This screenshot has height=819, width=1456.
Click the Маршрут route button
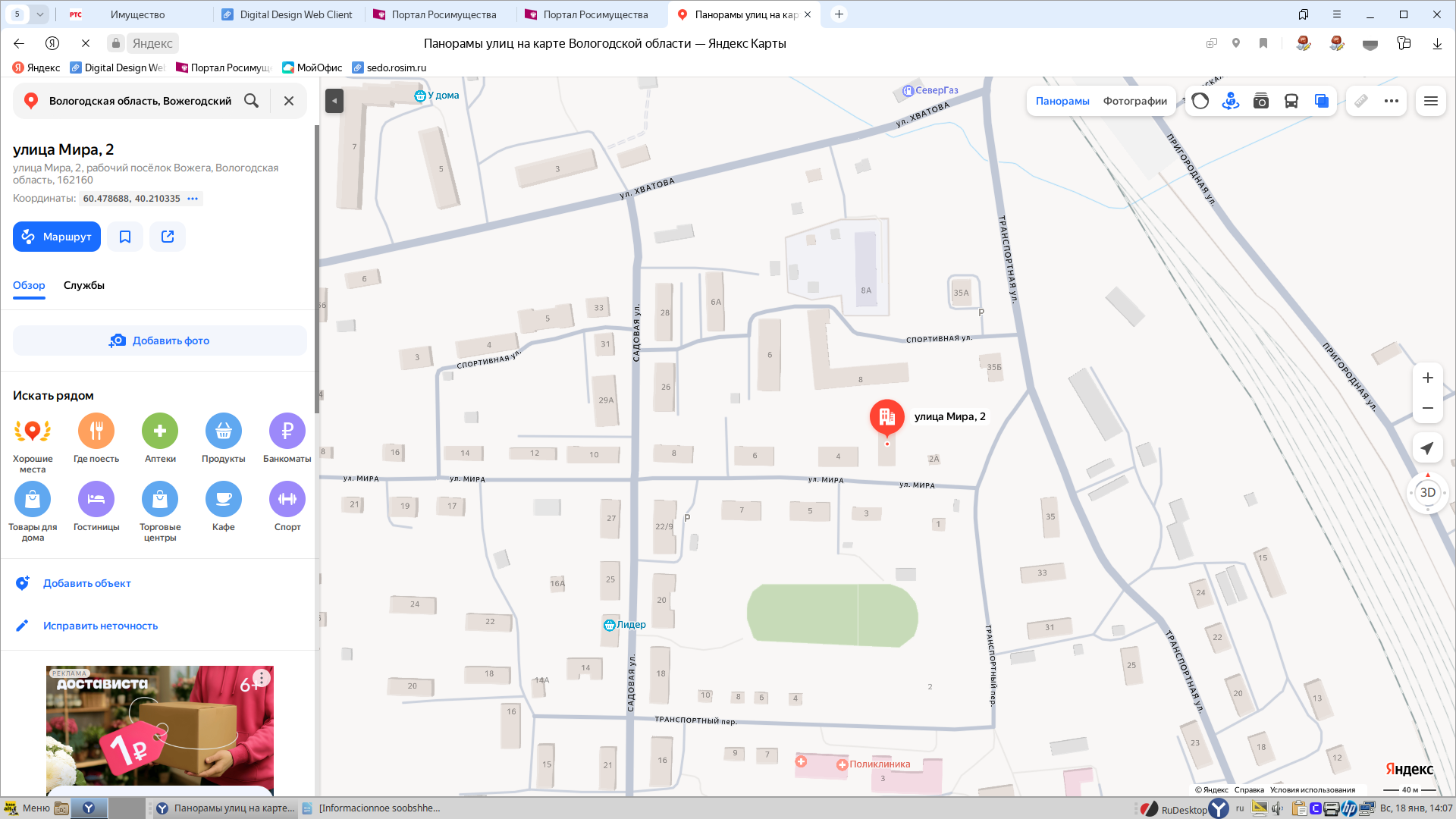(57, 237)
